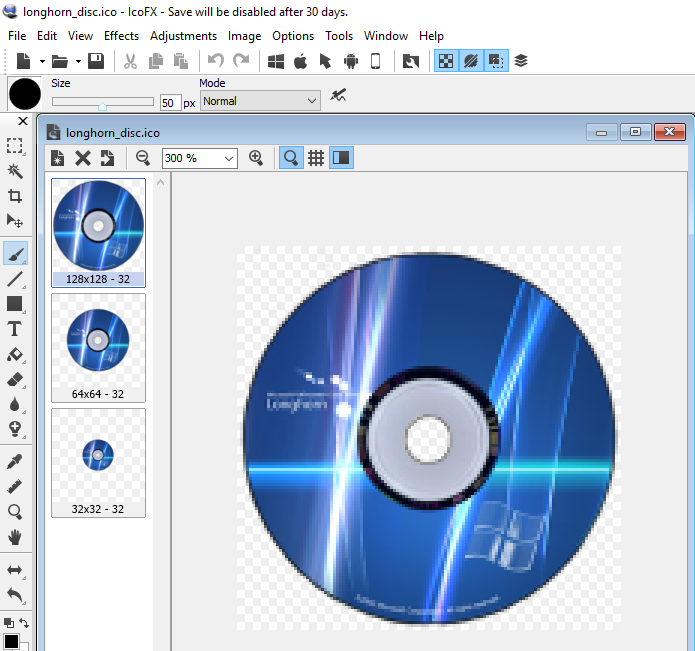Toggle the airbrush icon beside Mode
This screenshot has width=695, height=651.
(338, 95)
